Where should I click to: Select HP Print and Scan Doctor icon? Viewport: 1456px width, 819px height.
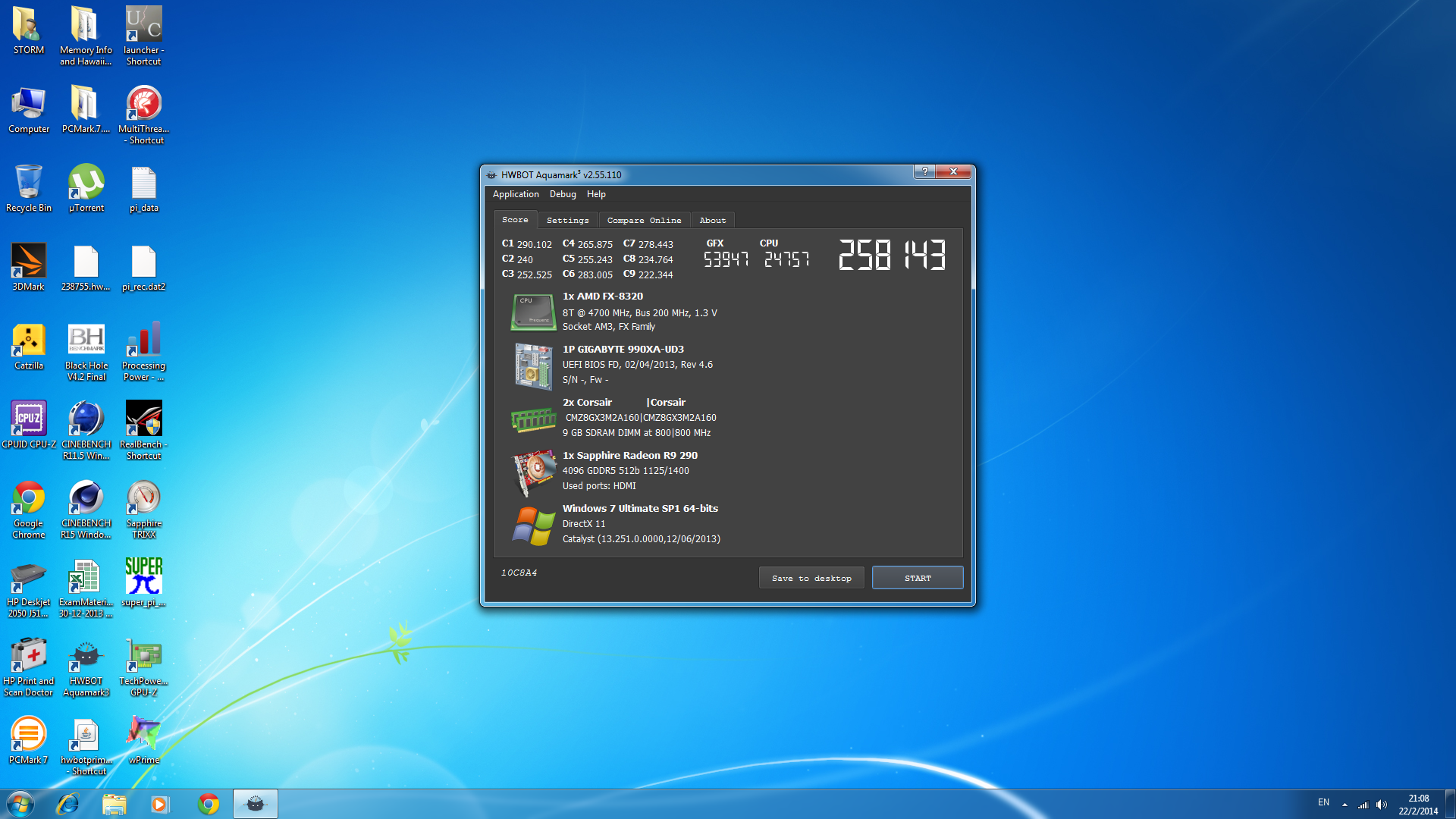[28, 667]
